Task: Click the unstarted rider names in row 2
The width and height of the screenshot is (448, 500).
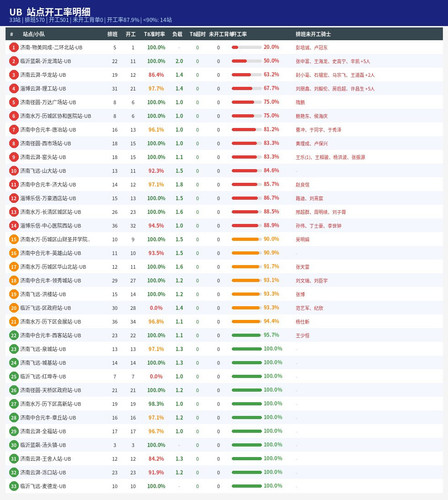Action: (333, 61)
